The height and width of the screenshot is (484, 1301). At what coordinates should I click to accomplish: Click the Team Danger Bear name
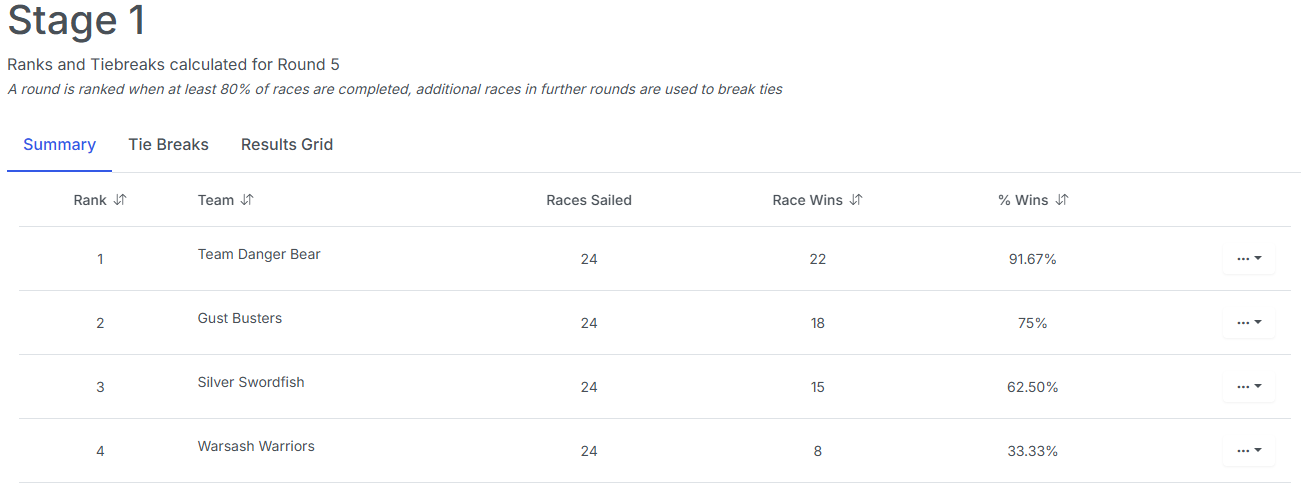[x=259, y=255]
